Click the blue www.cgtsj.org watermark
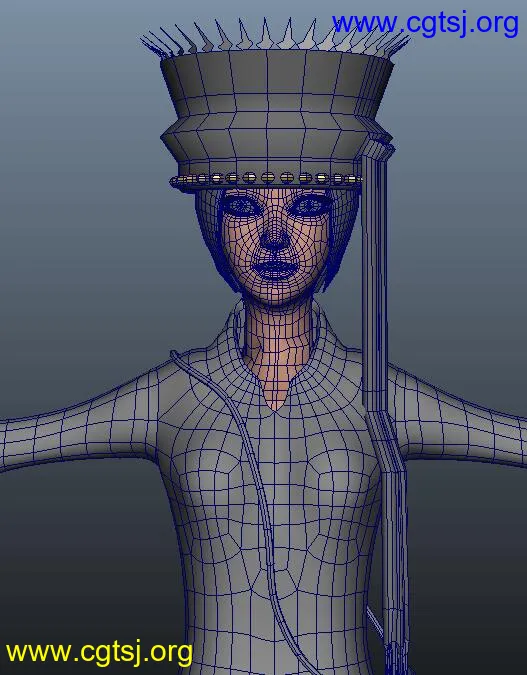Image resolution: width=527 pixels, height=675 pixels. (x=425, y=24)
